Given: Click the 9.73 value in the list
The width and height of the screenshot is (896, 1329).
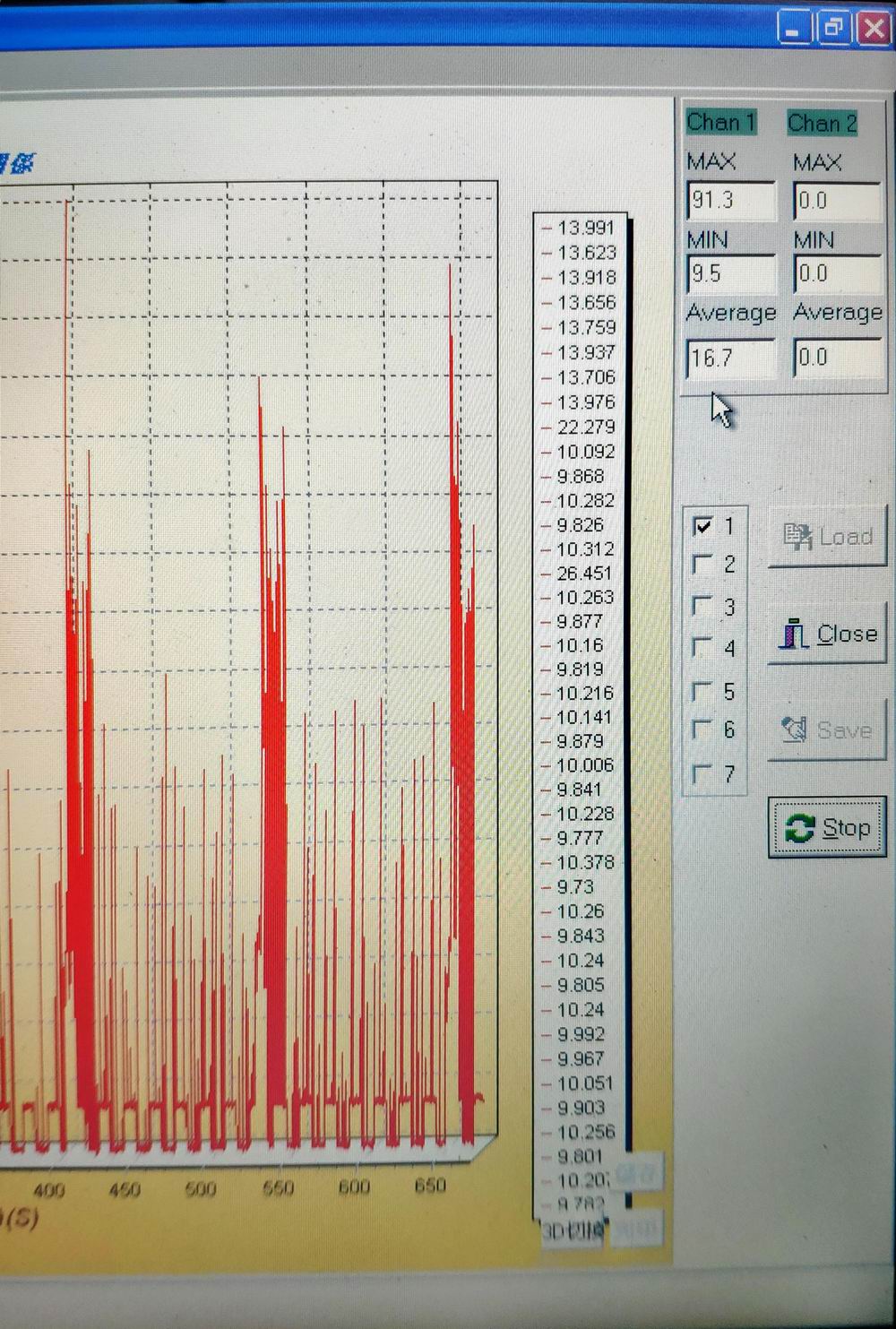Looking at the screenshot, I should tap(575, 886).
